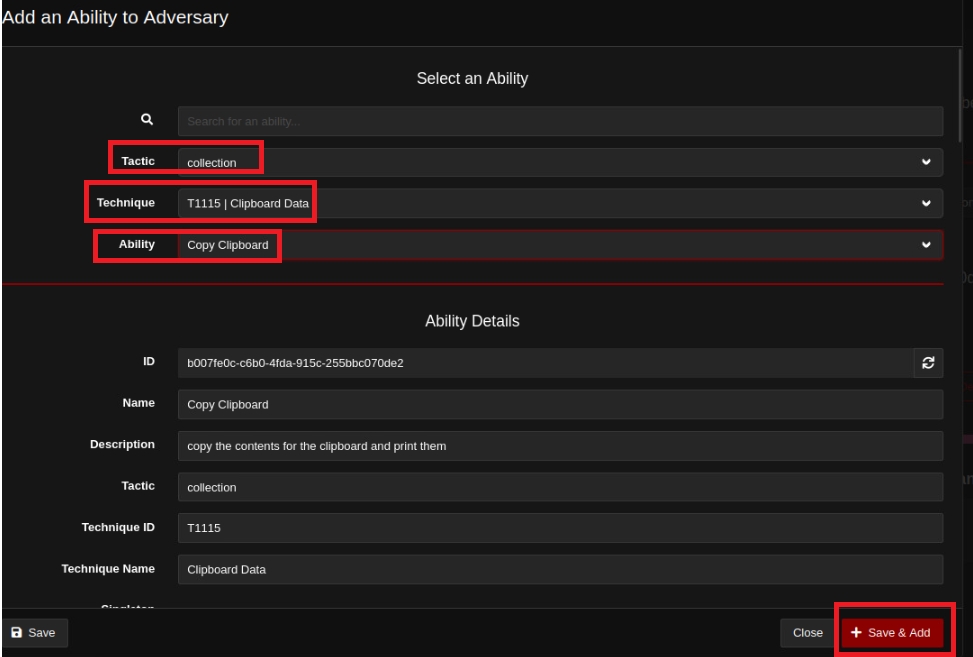Screen dimensions: 973x657
Task: Select the Name field containing Copy Clipboard
Action: pyautogui.click(x=560, y=405)
